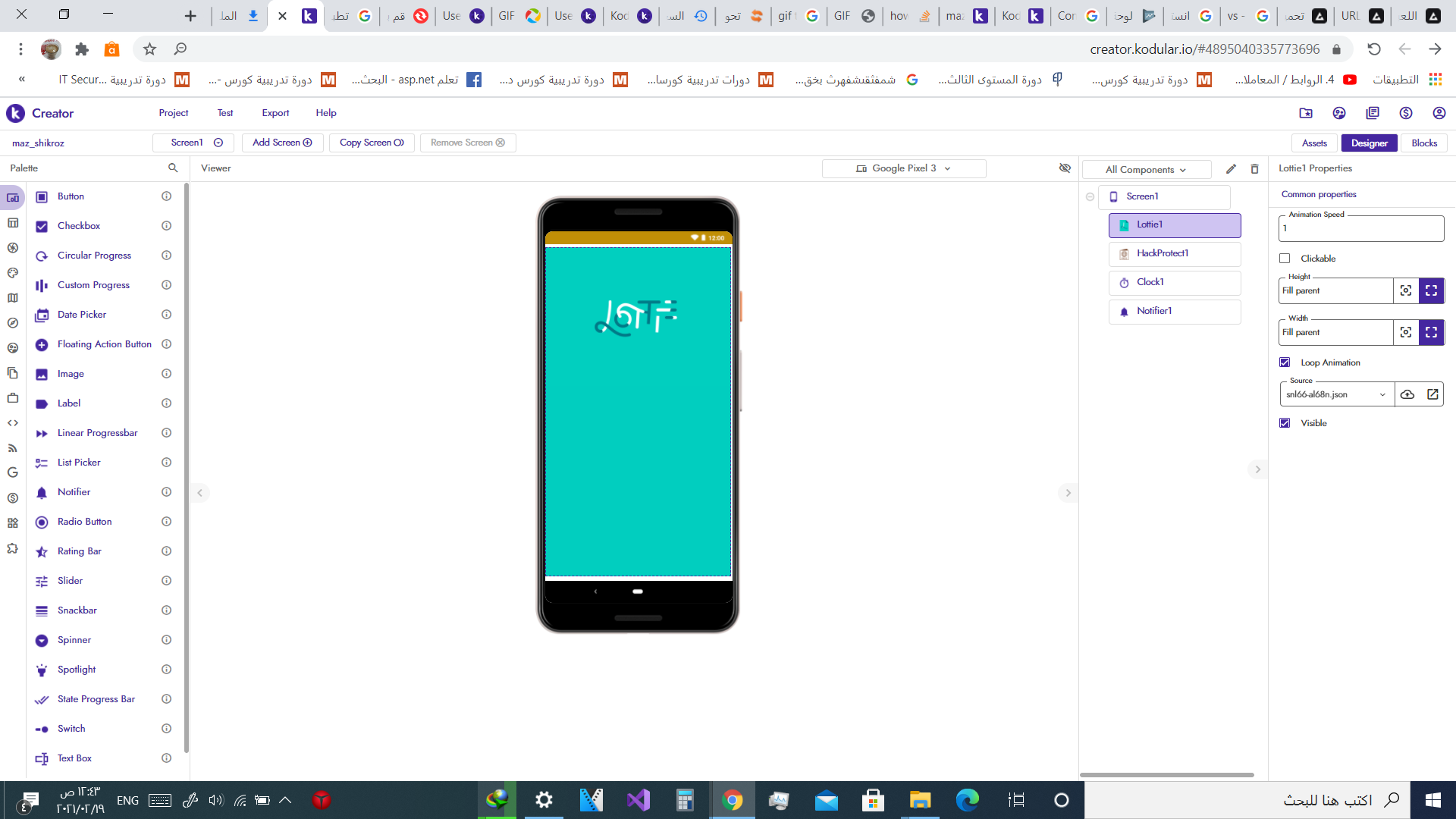The width and height of the screenshot is (1456, 819).
Task: Uncheck the Loop Animation checkbox
Action: click(x=1285, y=362)
